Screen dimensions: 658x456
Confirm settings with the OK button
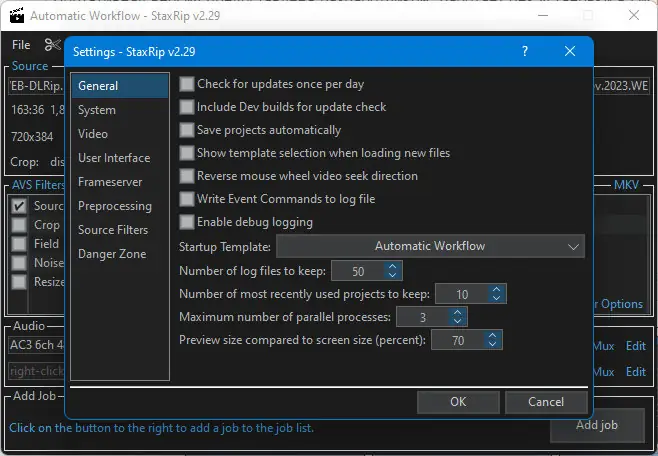pos(458,402)
